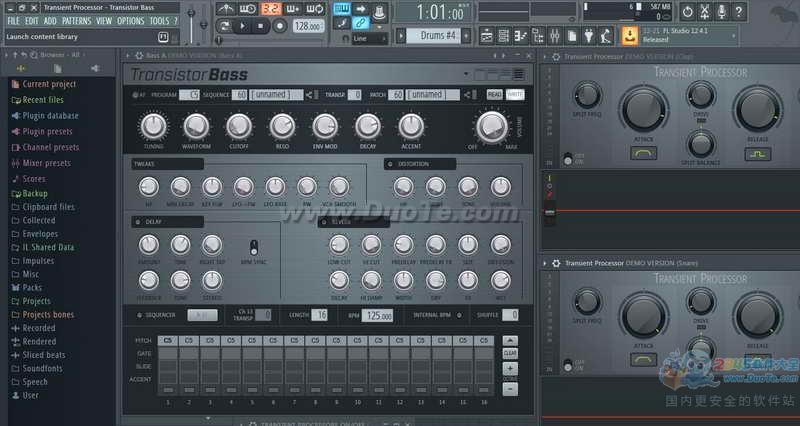The width and height of the screenshot is (800, 426).
Task: Open the TOOLS menu
Action: [x=159, y=21]
